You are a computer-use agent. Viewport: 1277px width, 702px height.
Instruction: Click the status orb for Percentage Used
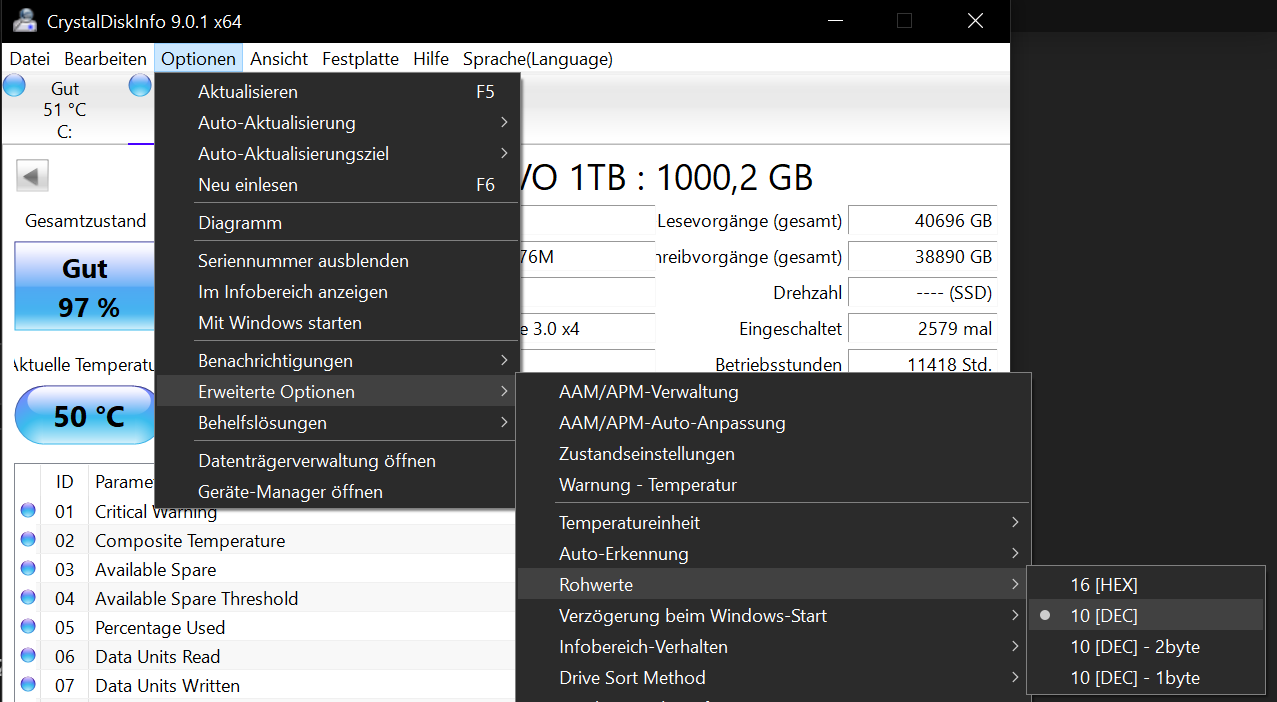tap(28, 627)
